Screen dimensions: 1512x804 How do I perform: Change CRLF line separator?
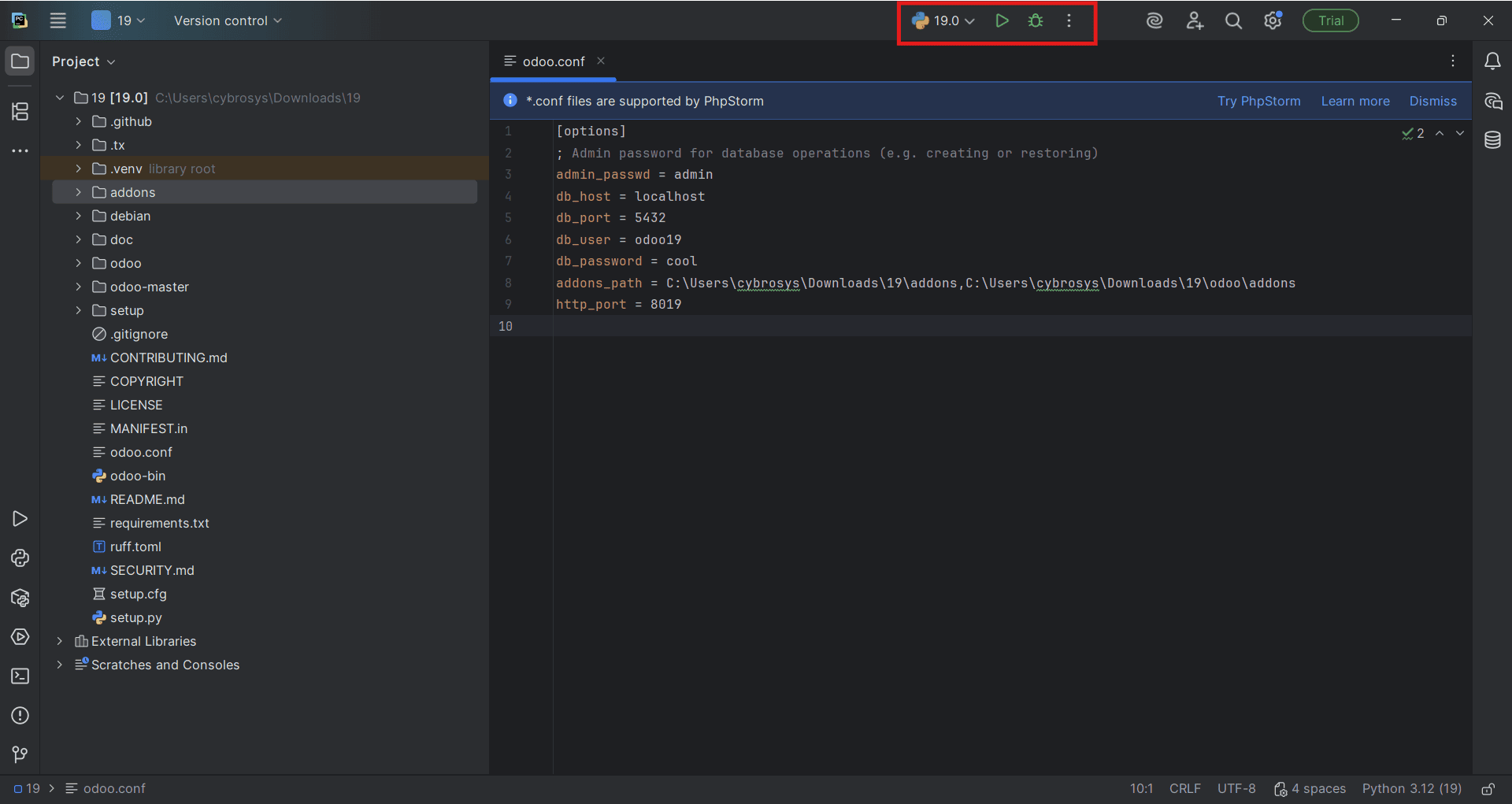(1184, 789)
